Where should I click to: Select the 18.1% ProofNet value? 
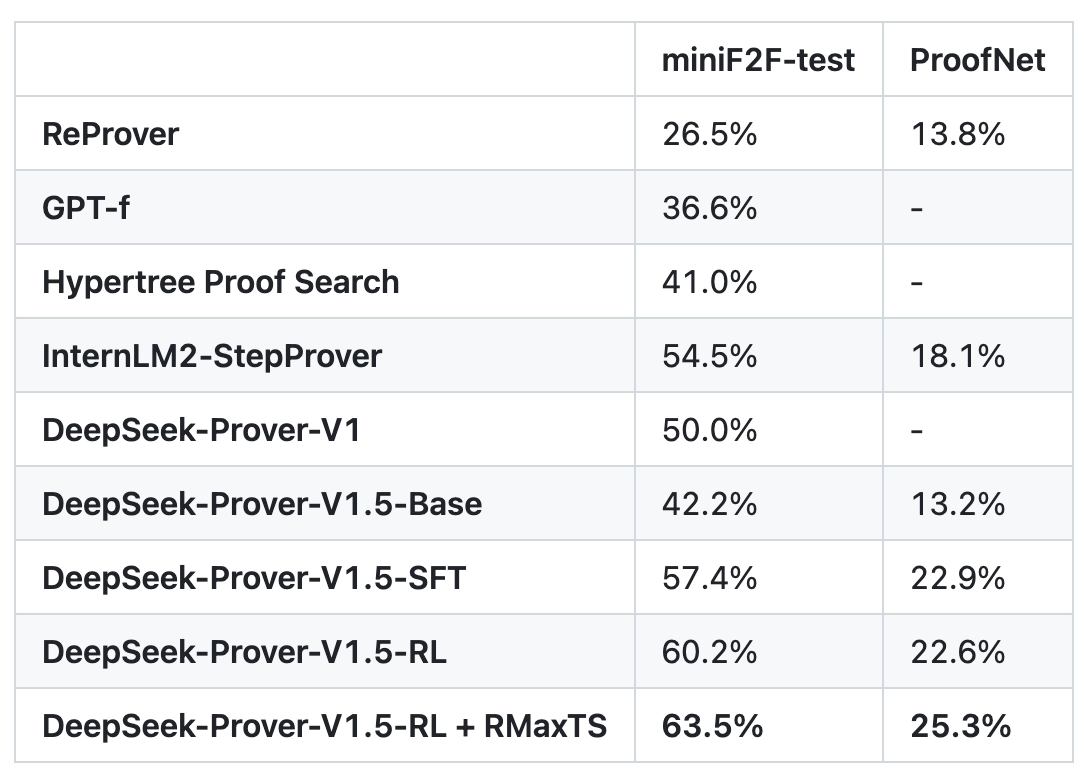pos(957,356)
